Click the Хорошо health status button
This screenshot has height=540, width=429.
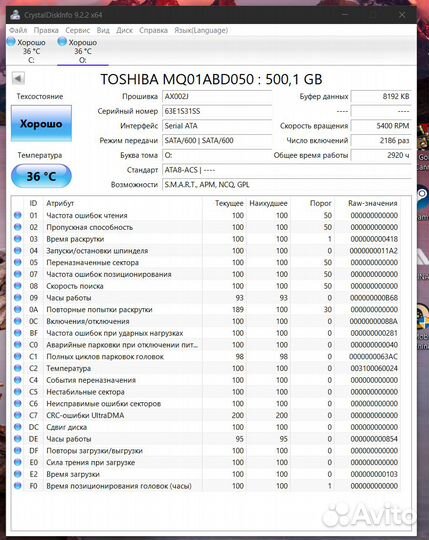41,124
